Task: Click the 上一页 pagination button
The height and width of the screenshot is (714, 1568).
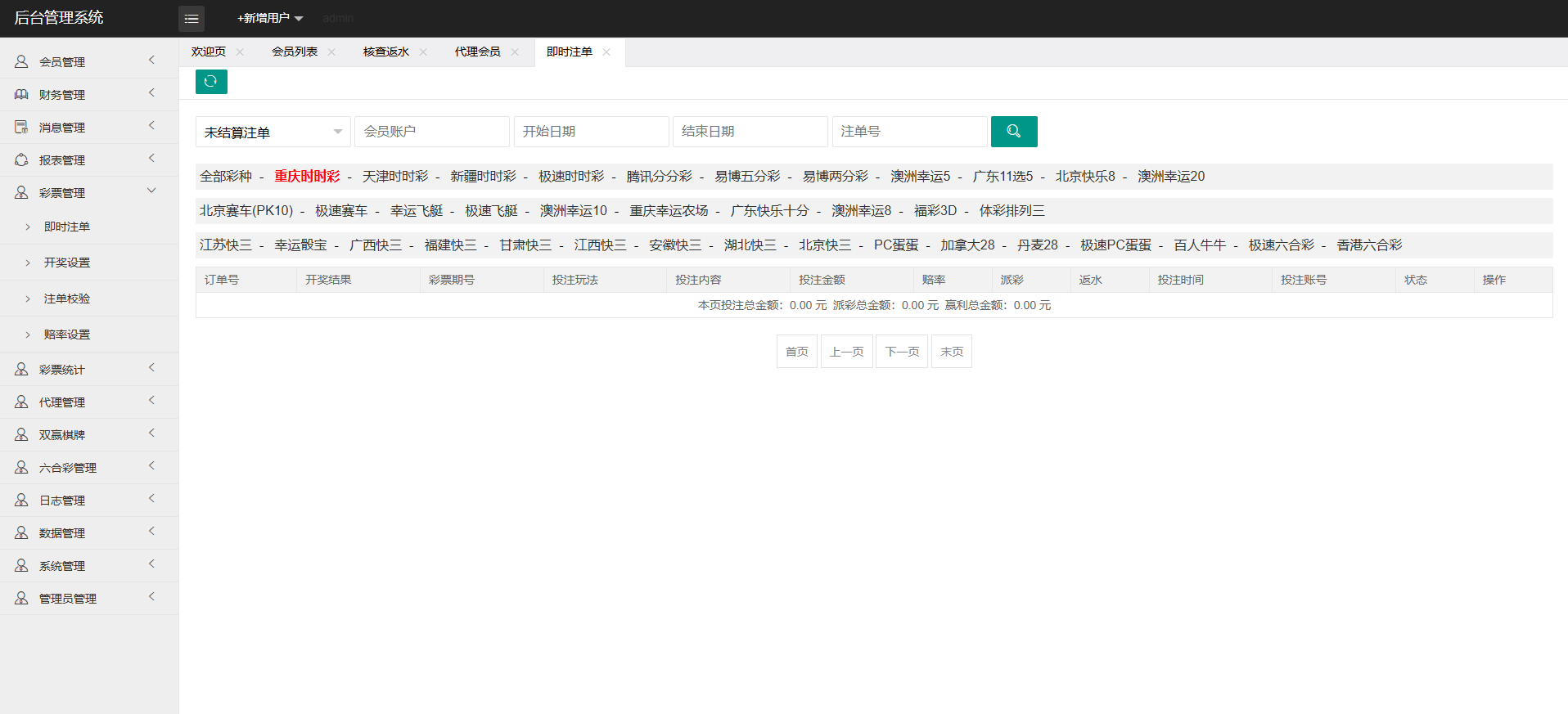Action: pos(847,352)
